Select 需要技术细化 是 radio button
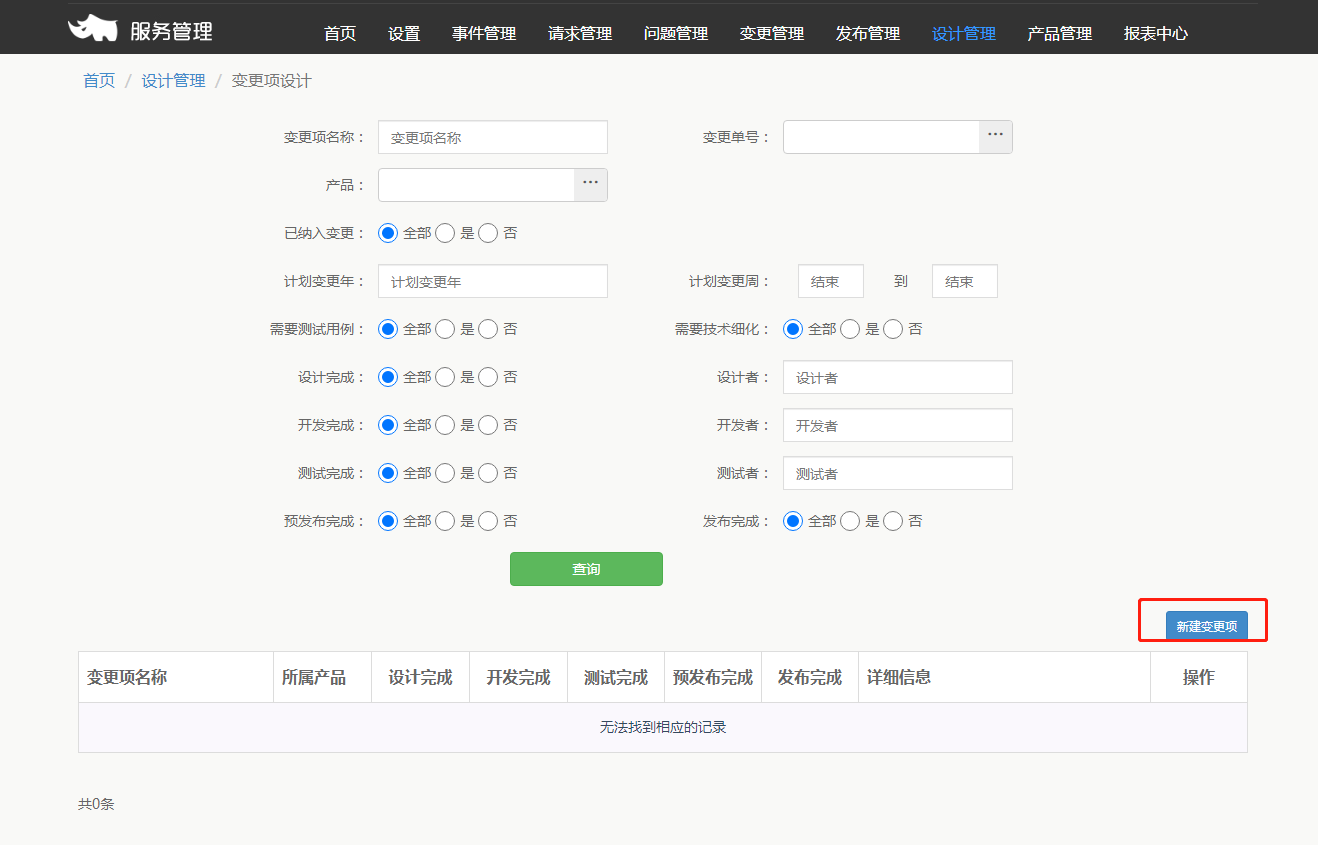This screenshot has height=845, width=1318. [850, 329]
